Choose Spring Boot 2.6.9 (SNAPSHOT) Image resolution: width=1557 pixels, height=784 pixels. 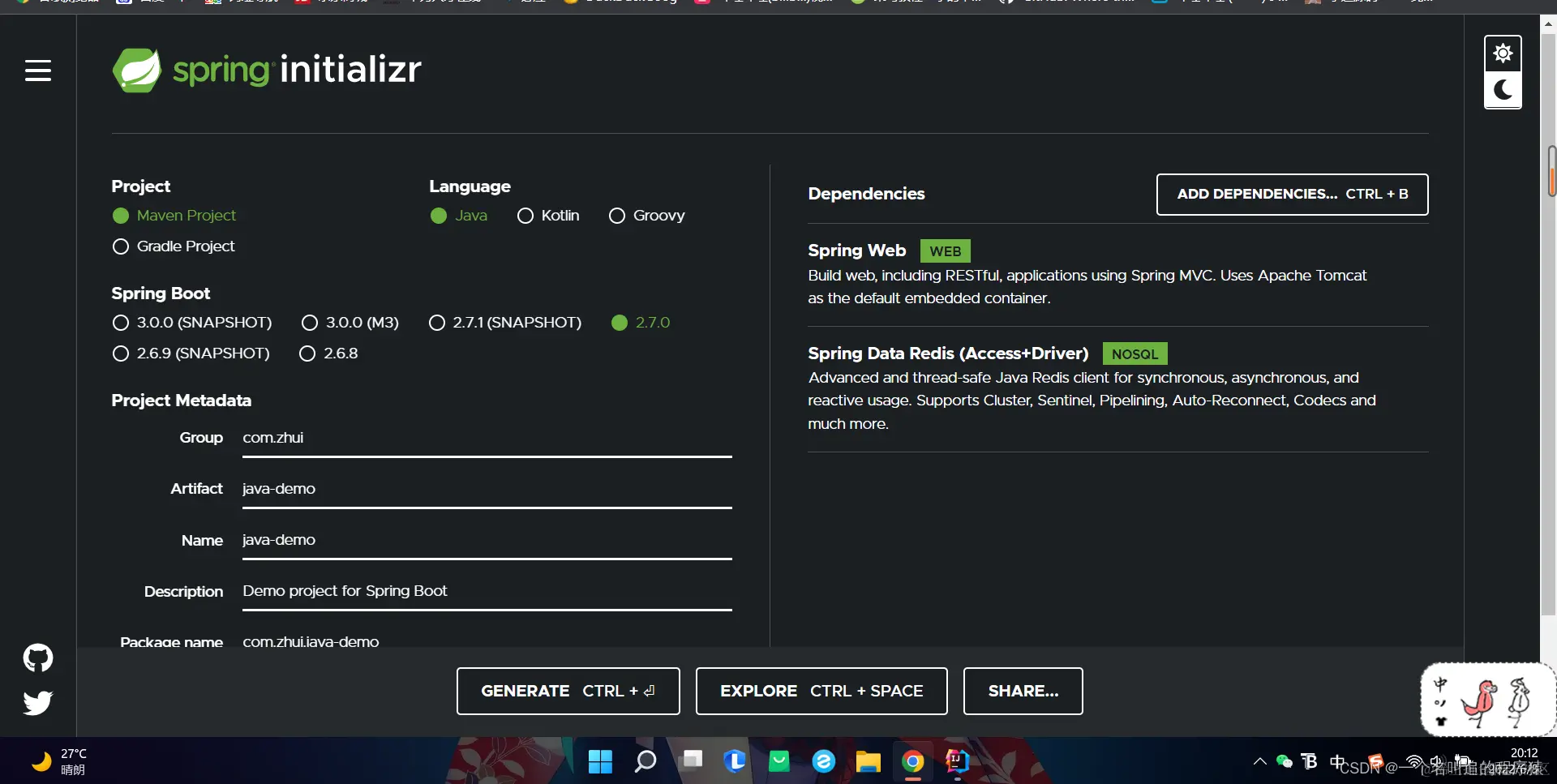(x=191, y=353)
